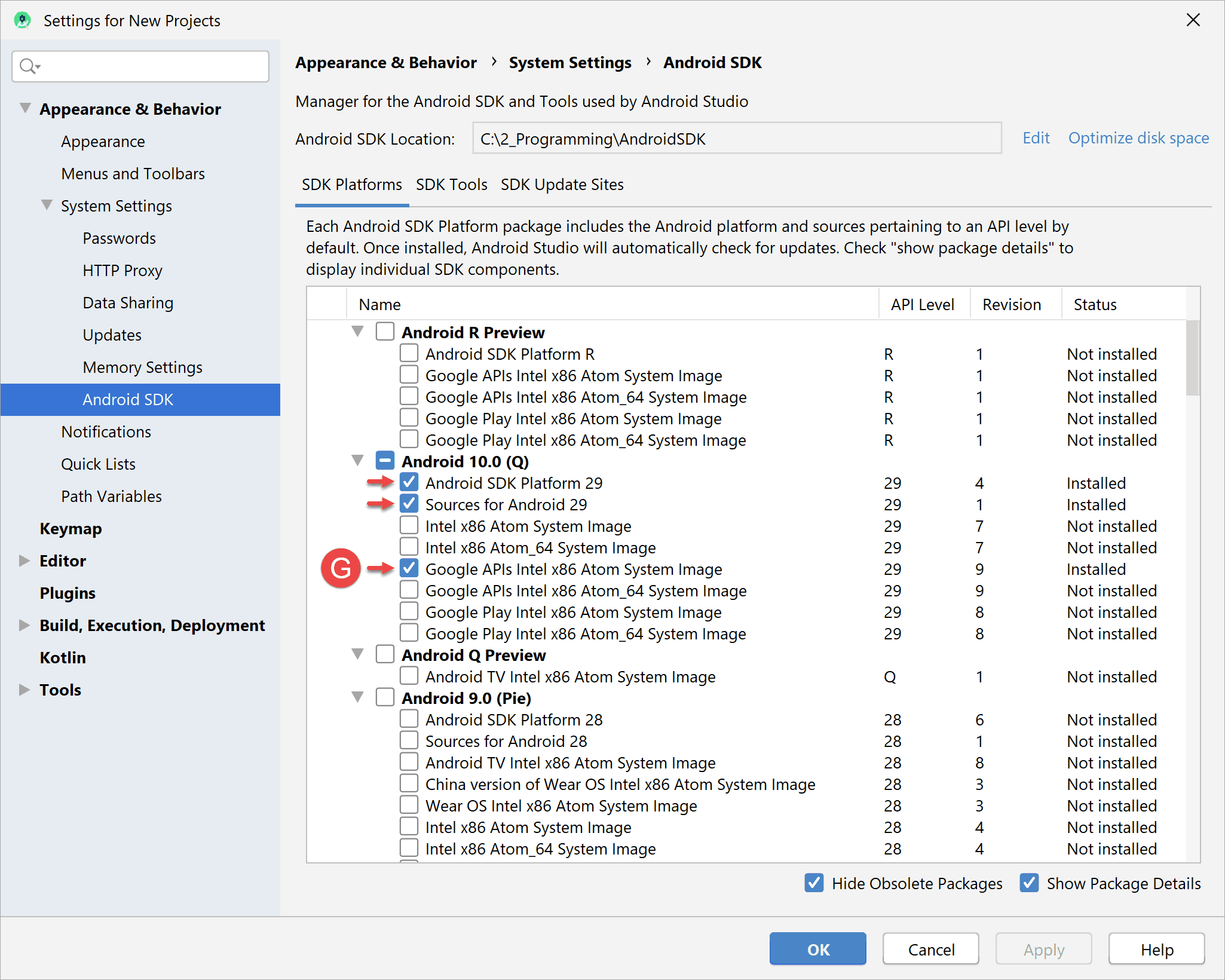
Task: Open Keymap settings
Action: (x=71, y=529)
